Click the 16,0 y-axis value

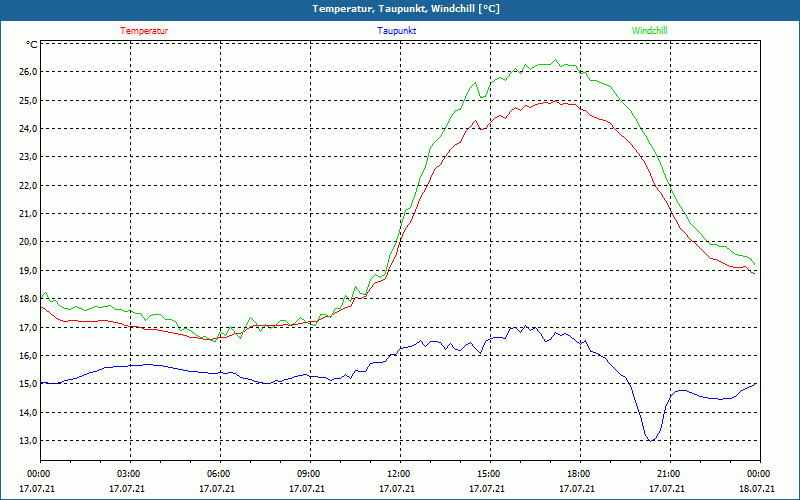click(27, 356)
